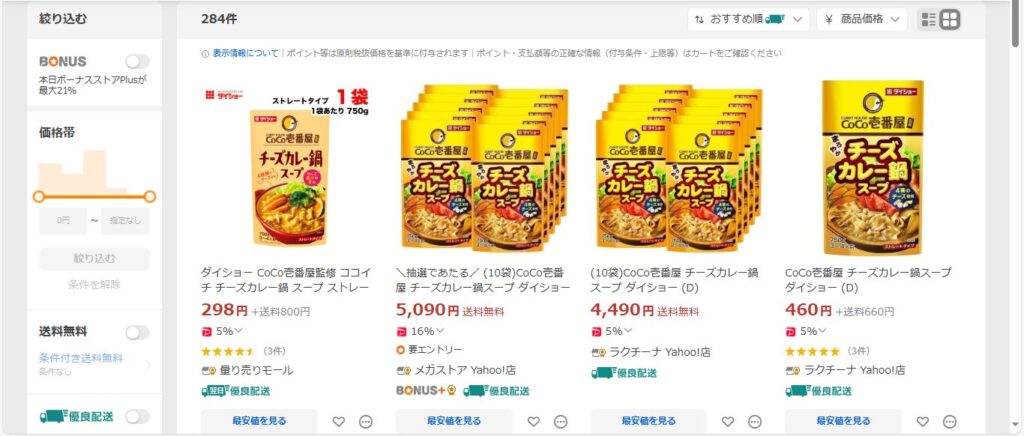Toggle the BONUS store filter switch
The height and width of the screenshot is (436, 1024).
(x=137, y=61)
